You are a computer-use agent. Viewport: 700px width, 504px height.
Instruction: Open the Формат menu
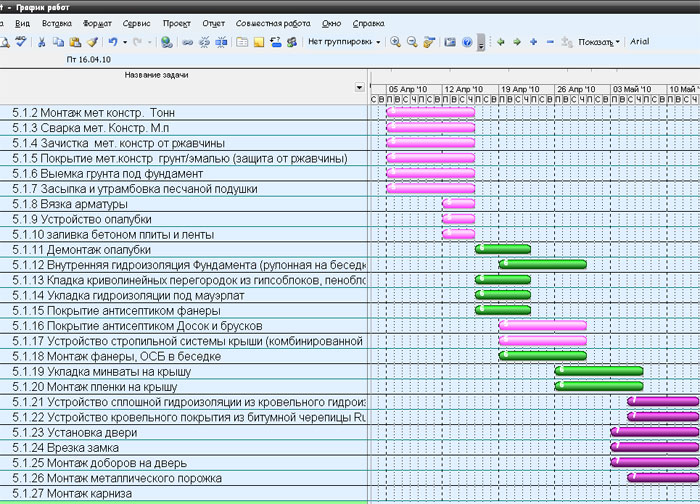click(97, 23)
